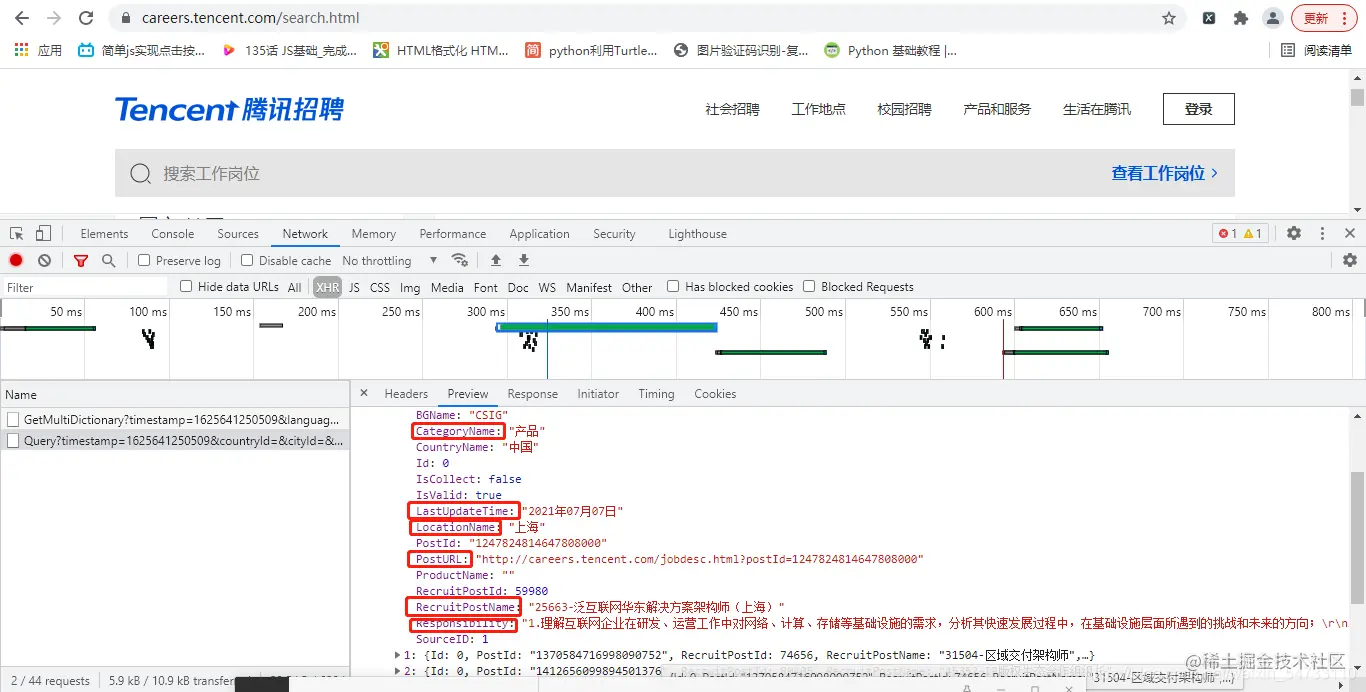
Task: Go back using browser back arrow
Action: coord(22,18)
